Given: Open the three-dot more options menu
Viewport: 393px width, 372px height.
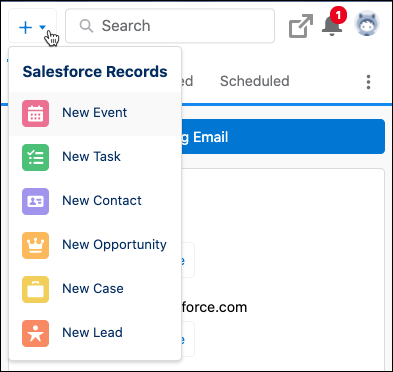Looking at the screenshot, I should tap(368, 82).
